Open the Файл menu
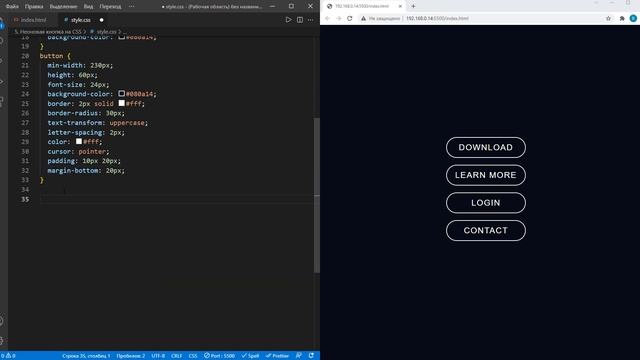Viewport: 640px width, 360px height. (12, 7)
